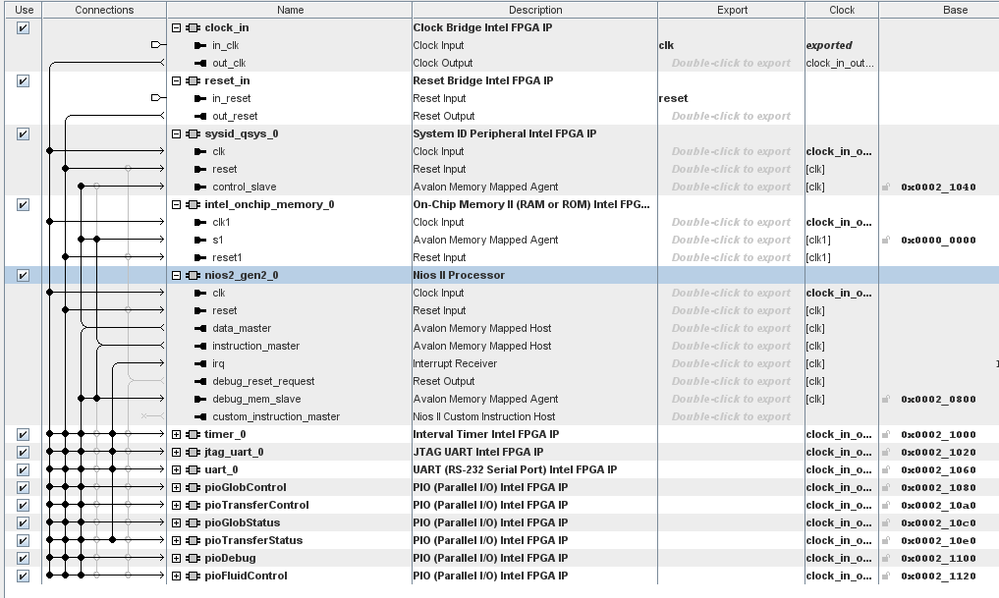Click export field for custom_instruction_master
The image size is (999, 598).
point(731,416)
